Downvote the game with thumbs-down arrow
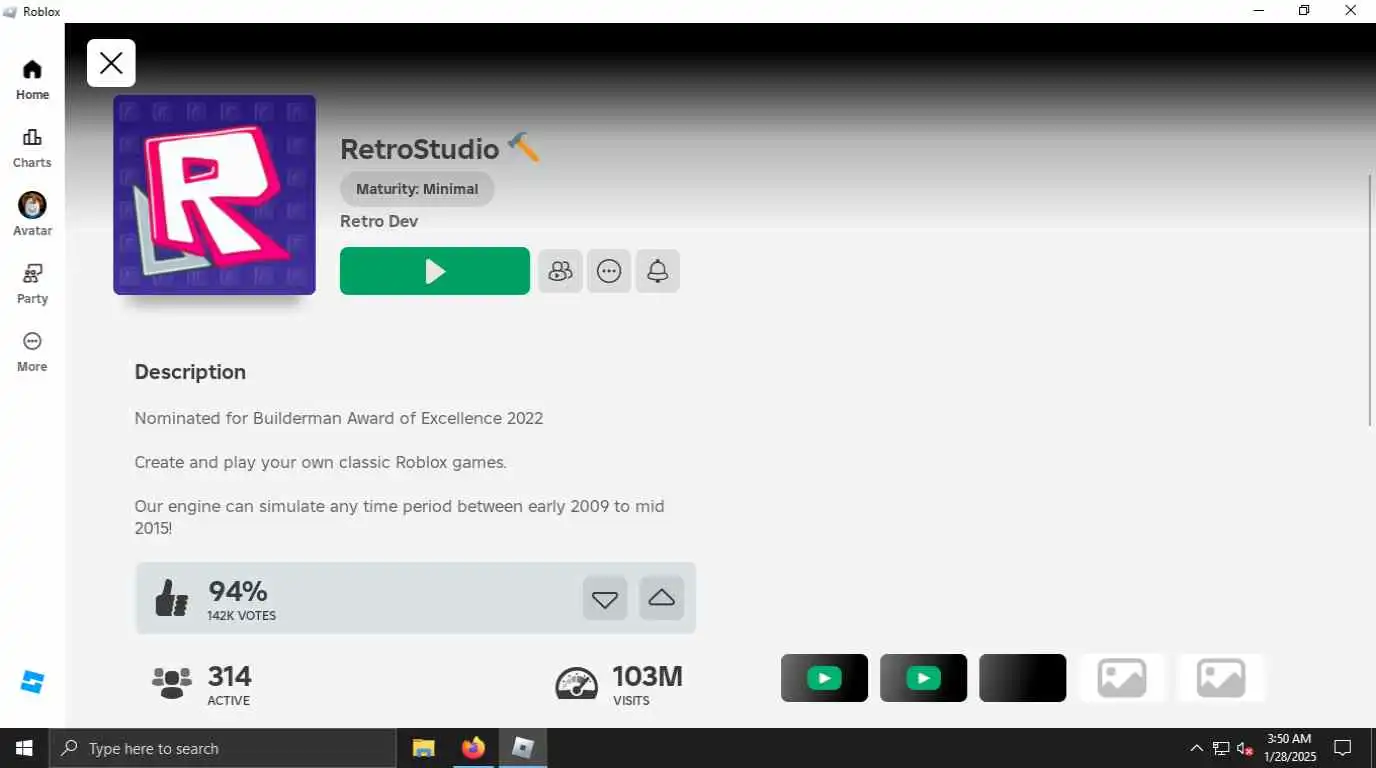This screenshot has height=768, width=1376. 605,598
